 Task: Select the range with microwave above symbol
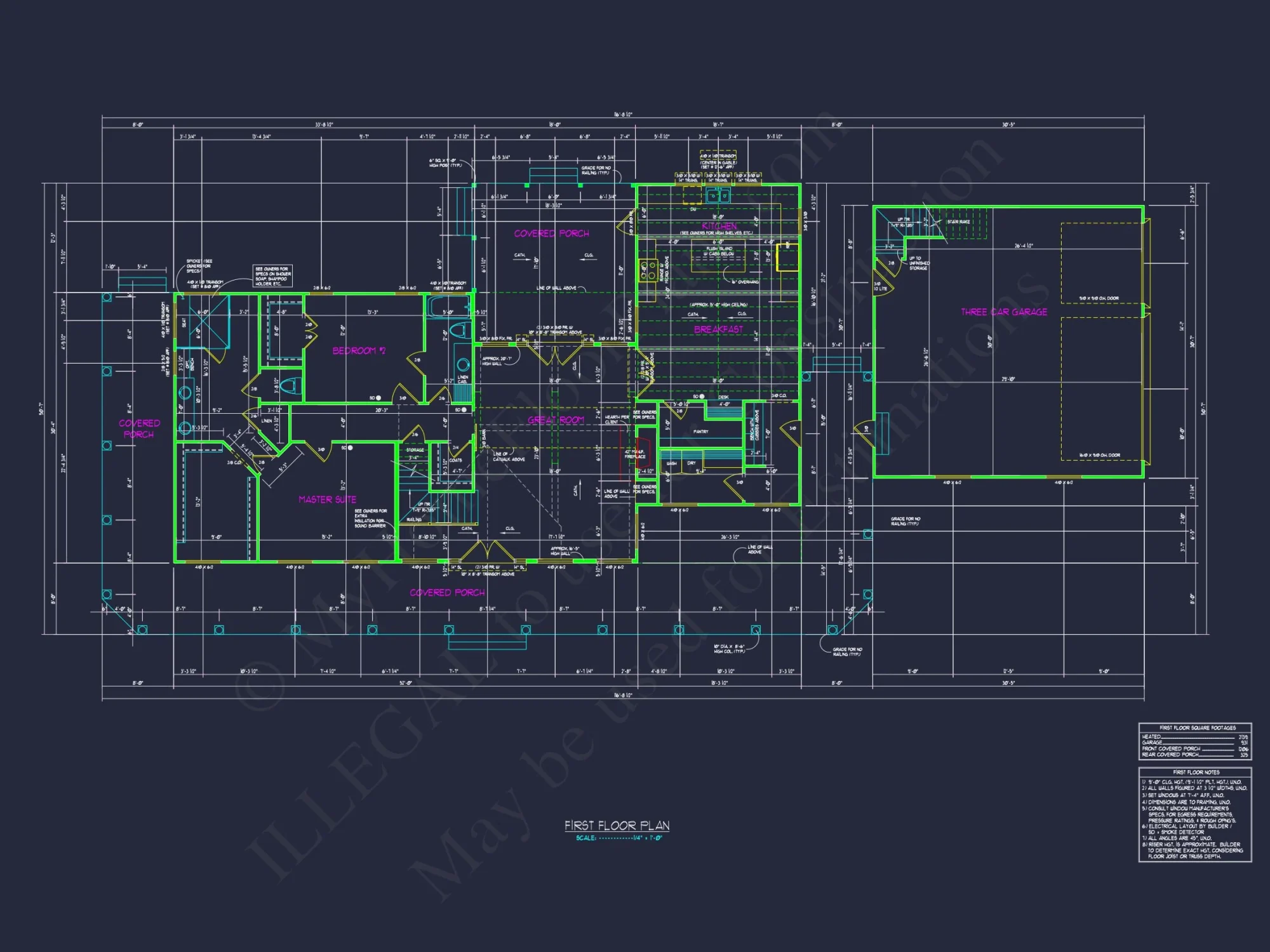(648, 271)
